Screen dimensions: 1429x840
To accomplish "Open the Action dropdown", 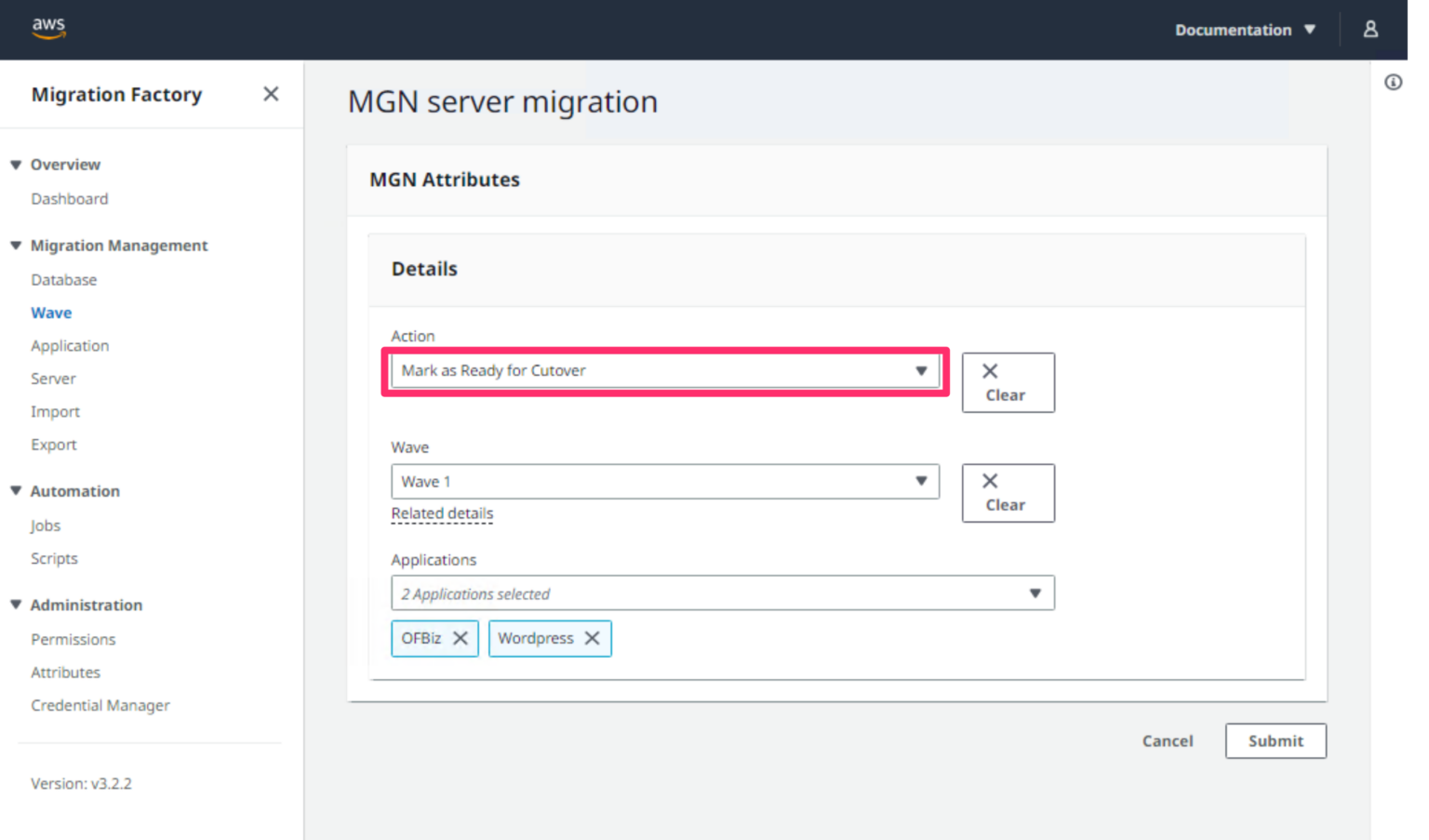I will point(921,370).
